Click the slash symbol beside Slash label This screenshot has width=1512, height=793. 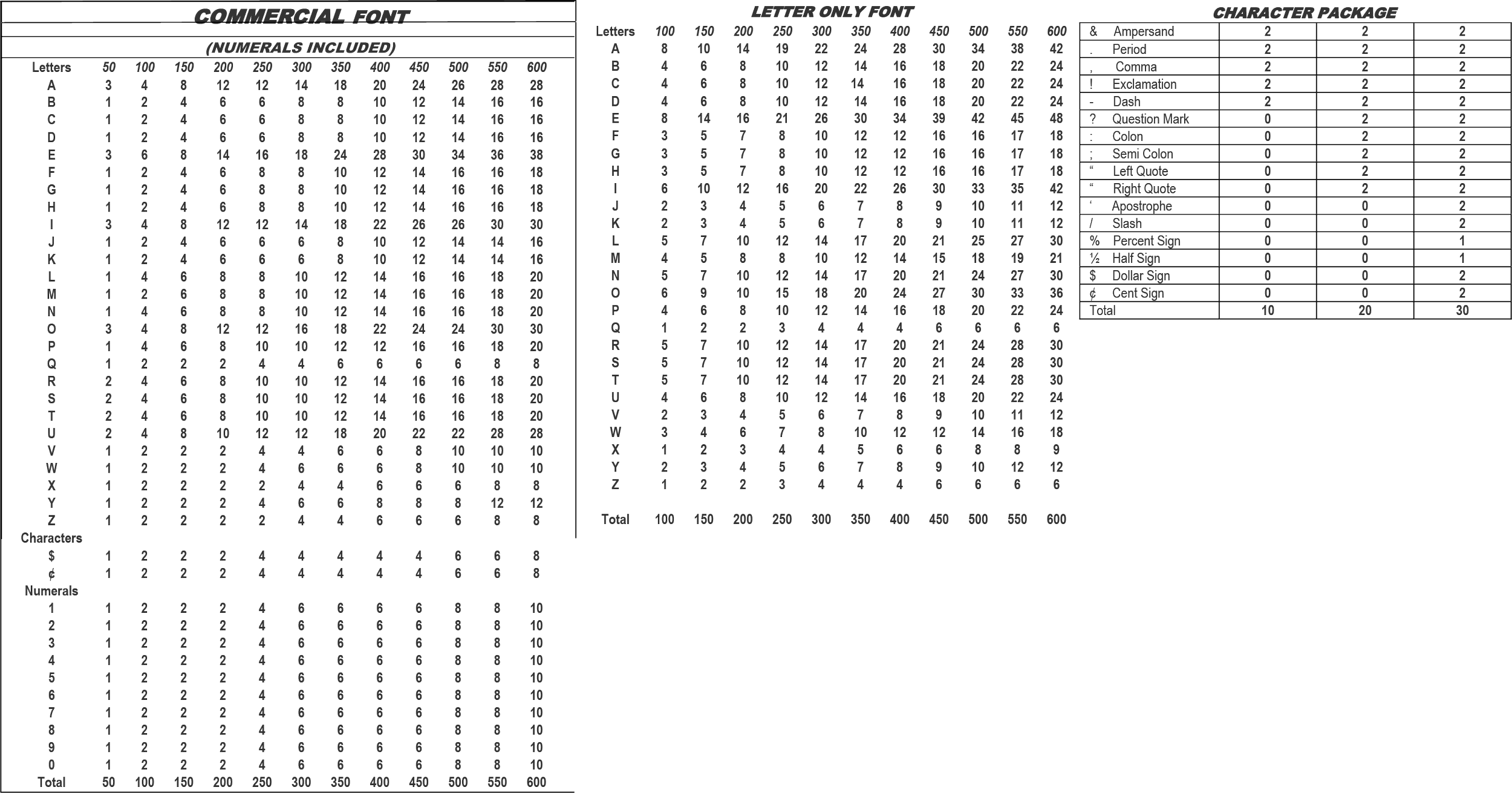tap(1091, 224)
